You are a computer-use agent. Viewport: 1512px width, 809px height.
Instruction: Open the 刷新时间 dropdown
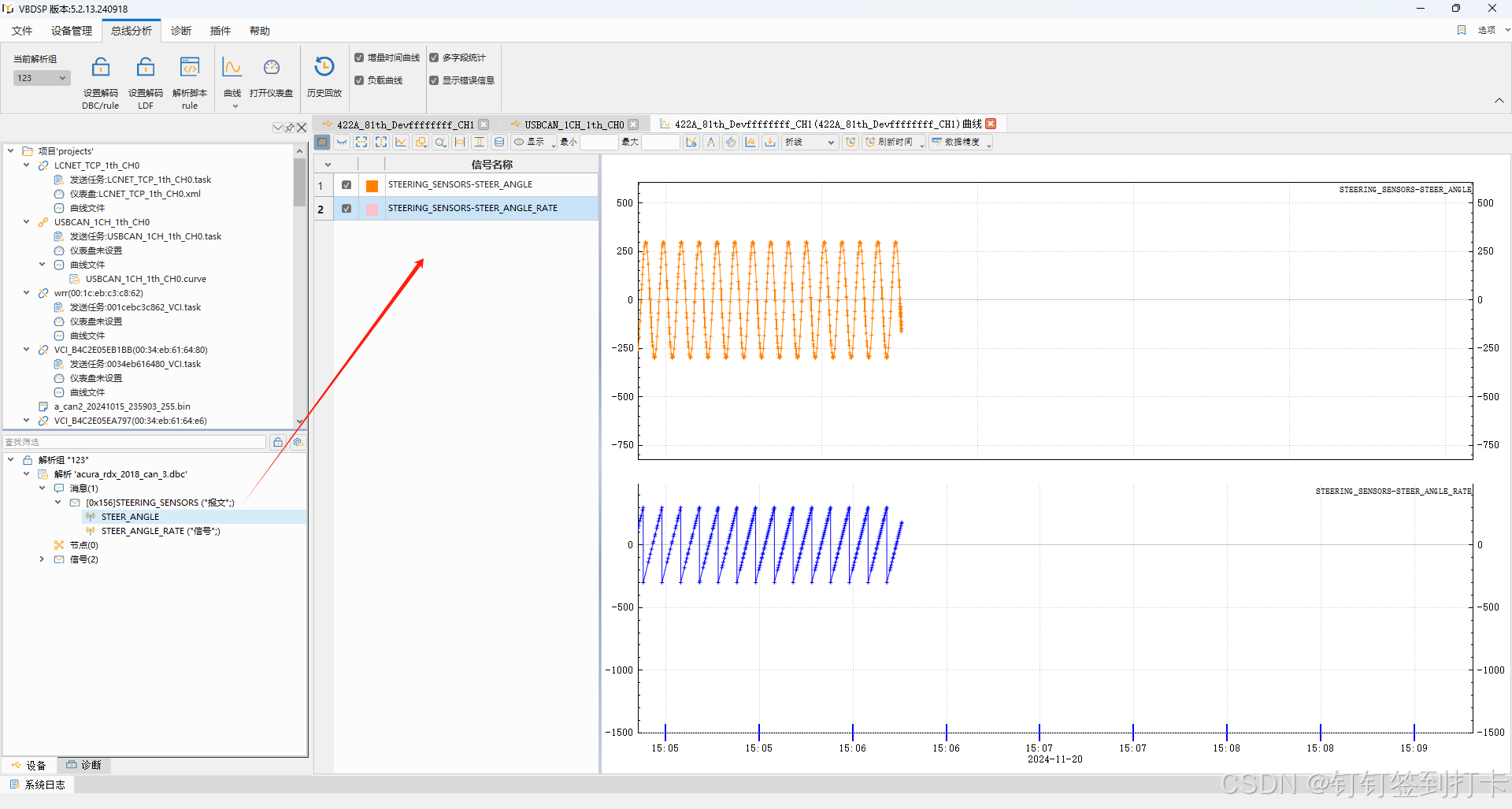894,142
